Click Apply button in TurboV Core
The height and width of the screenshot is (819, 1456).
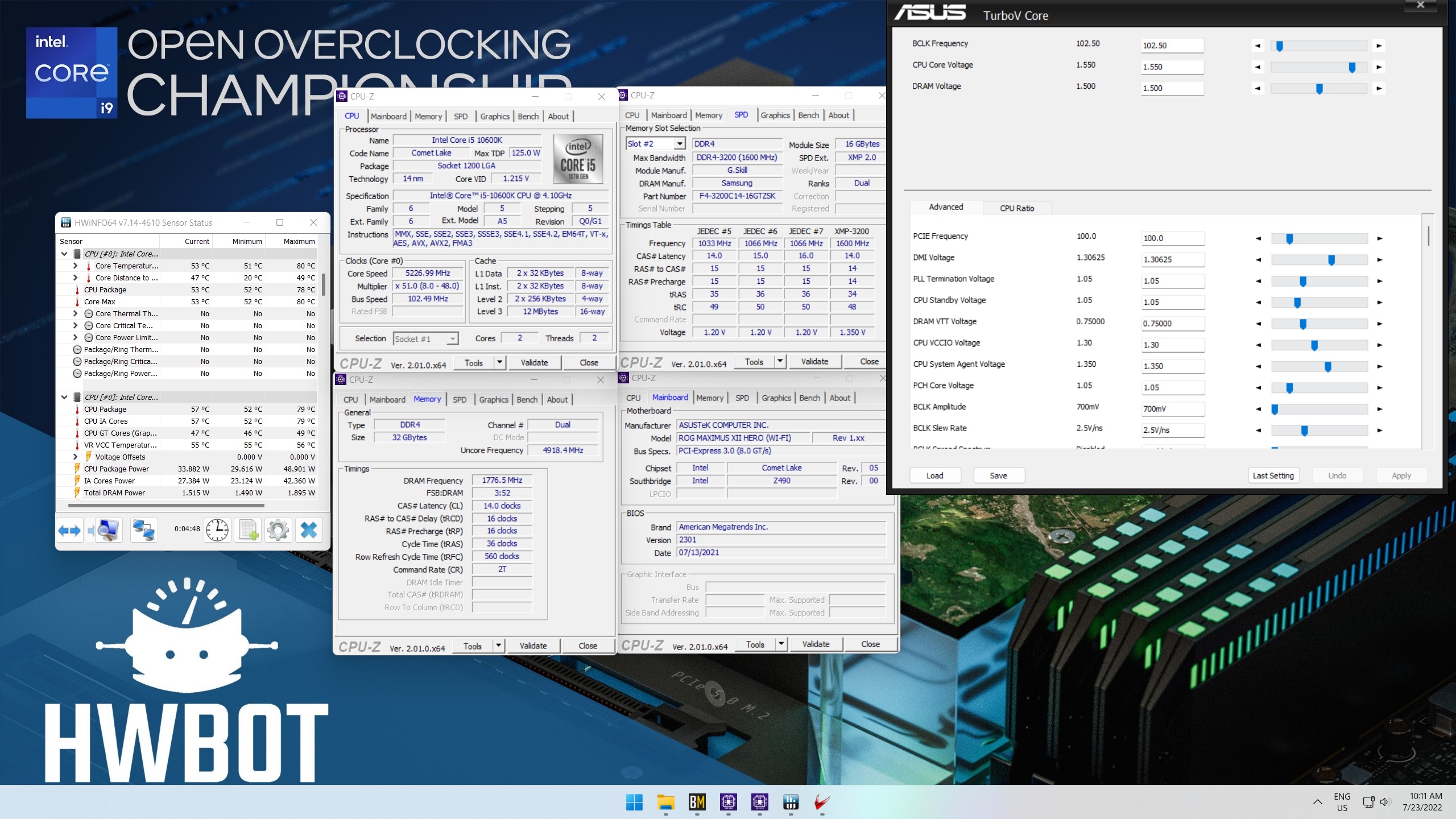point(1401,475)
